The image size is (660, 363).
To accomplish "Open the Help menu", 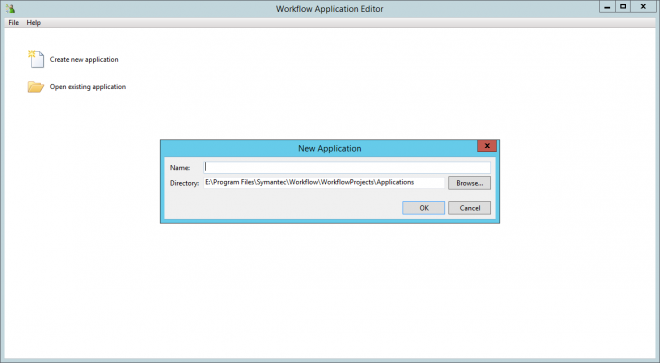I will (34, 23).
